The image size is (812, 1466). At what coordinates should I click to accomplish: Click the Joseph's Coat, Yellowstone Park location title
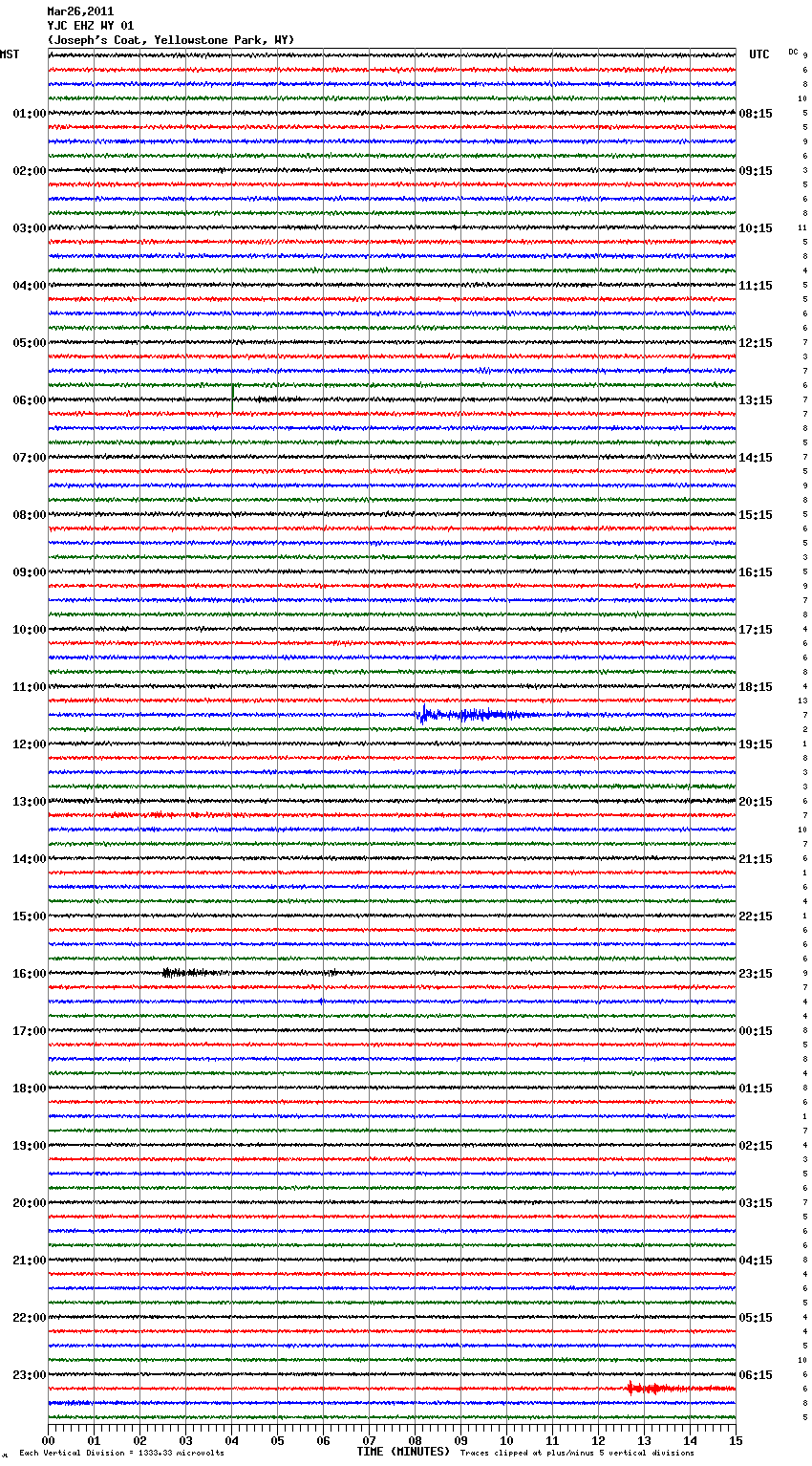click(171, 40)
